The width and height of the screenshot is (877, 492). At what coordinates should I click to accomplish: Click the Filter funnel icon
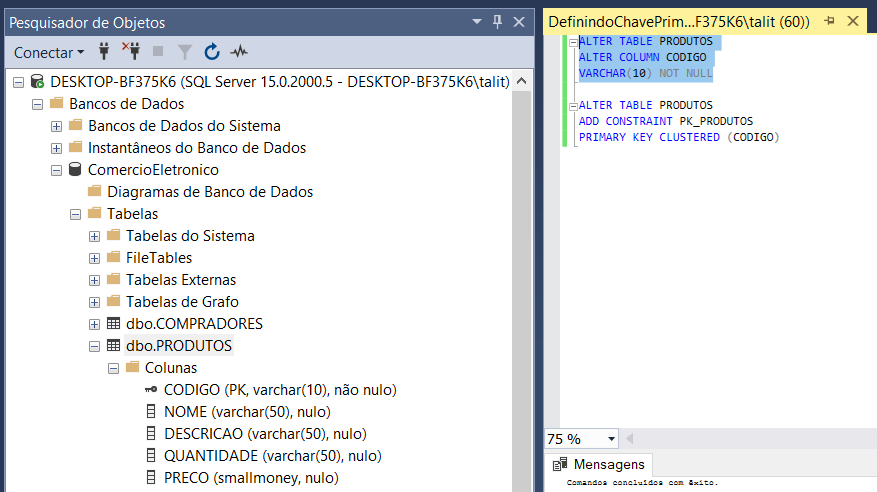pos(185,52)
